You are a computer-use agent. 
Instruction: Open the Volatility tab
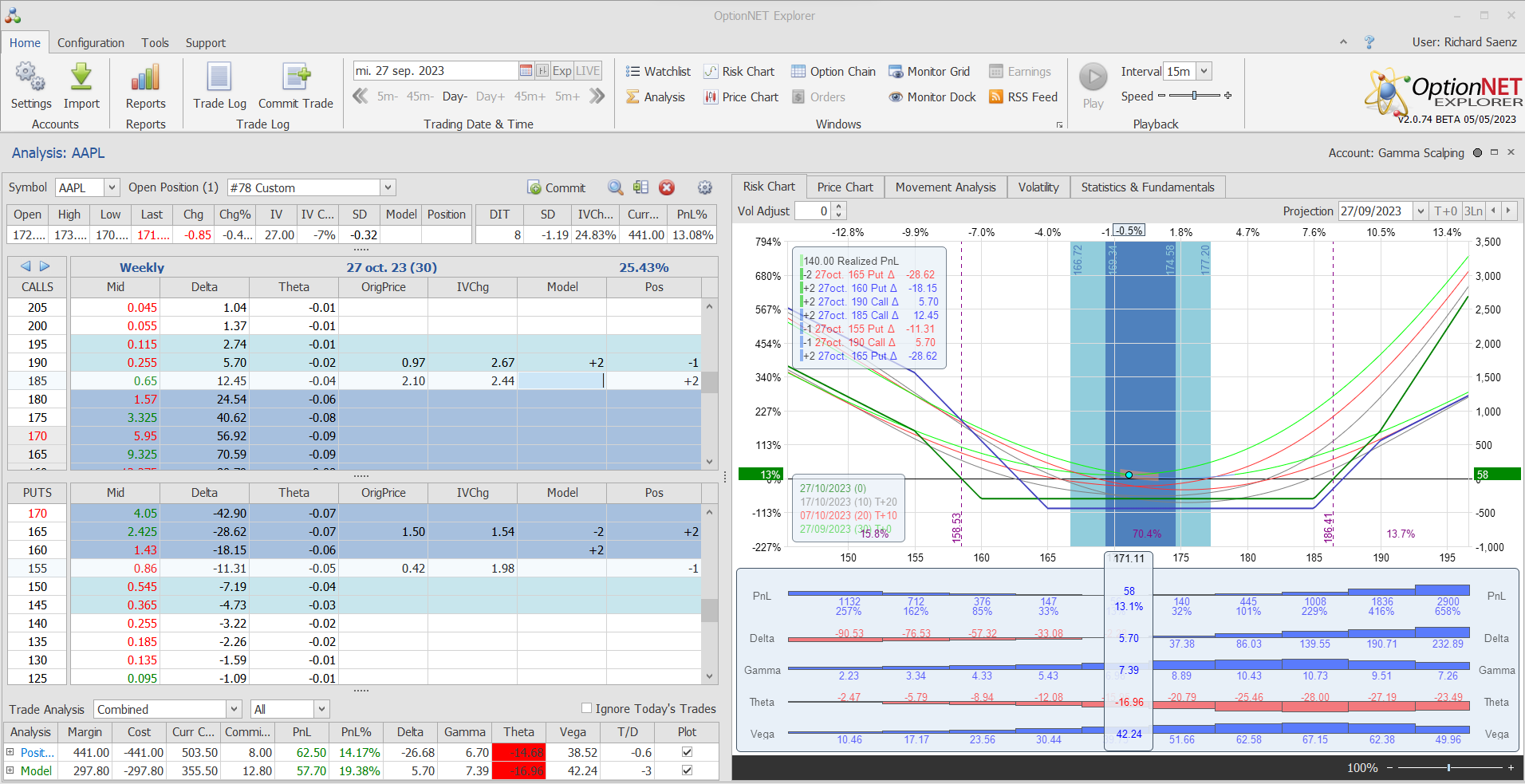tap(1038, 187)
